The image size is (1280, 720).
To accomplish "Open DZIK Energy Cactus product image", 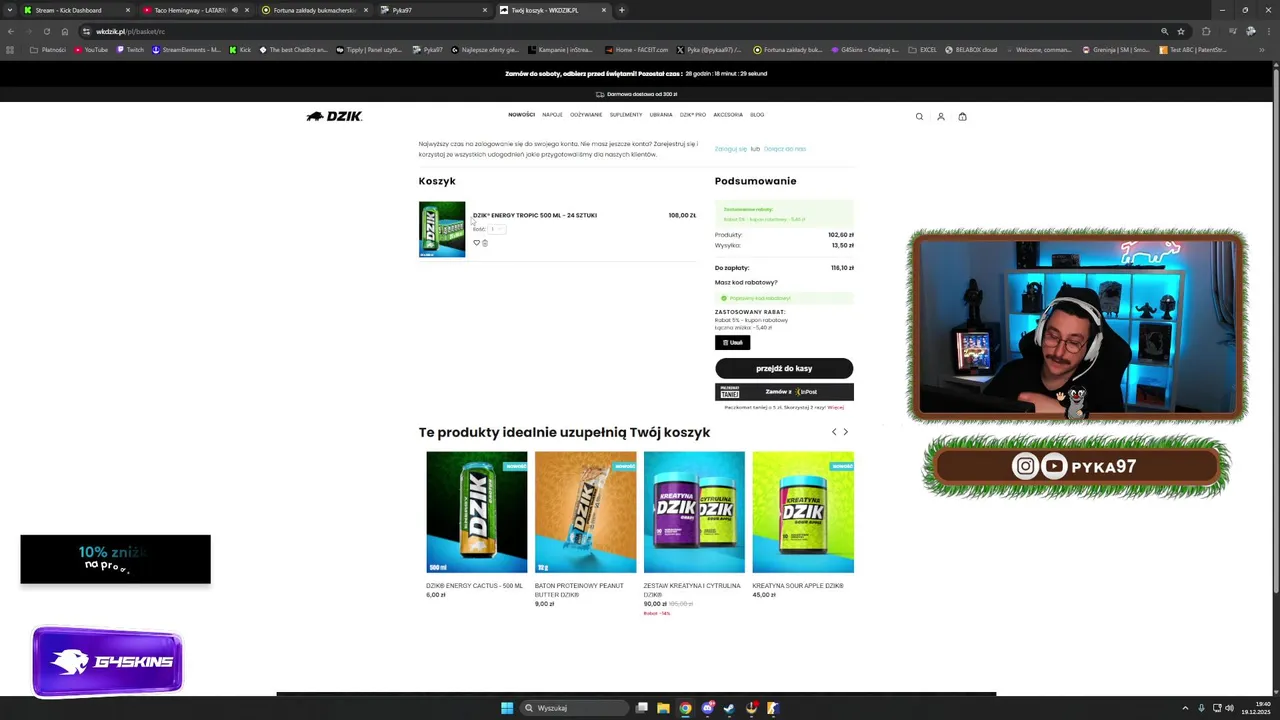I will click(477, 512).
